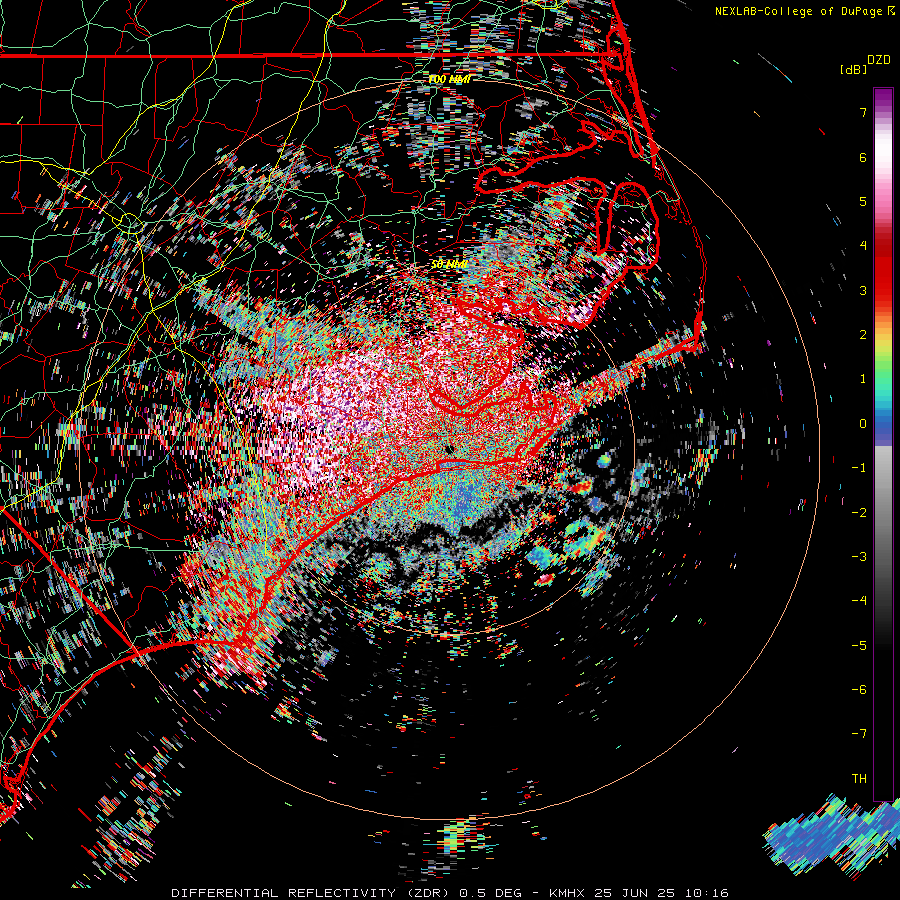Select the -2 dB scale label
Image resolution: width=900 pixels, height=900 pixels.
(859, 513)
